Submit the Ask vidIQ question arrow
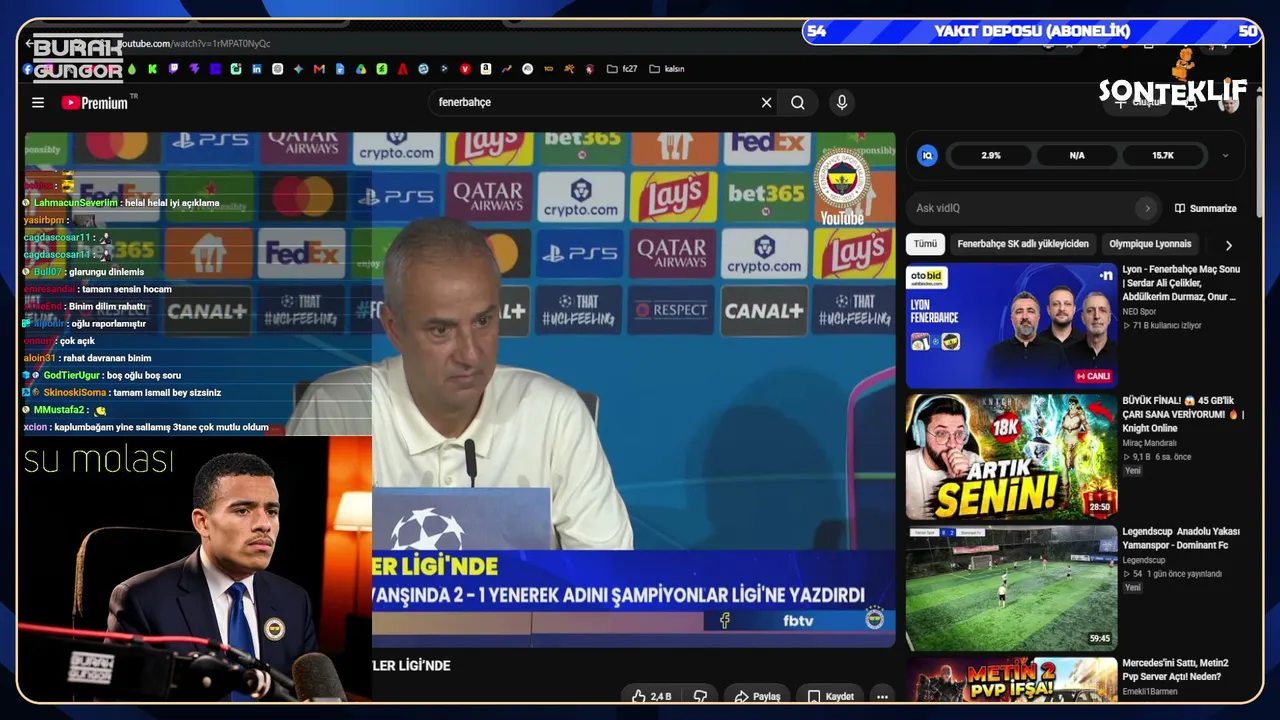 pos(1147,208)
